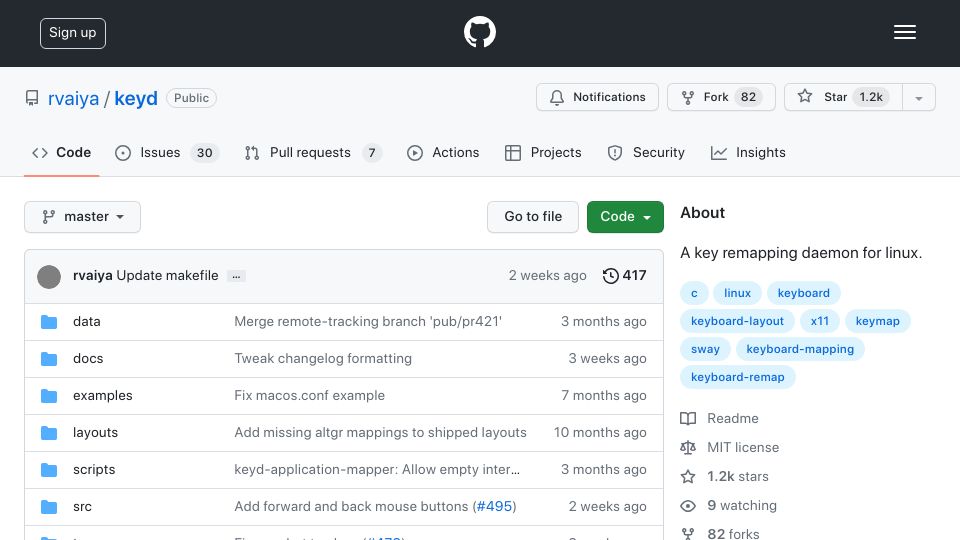Open the Security tab

[x=646, y=152]
